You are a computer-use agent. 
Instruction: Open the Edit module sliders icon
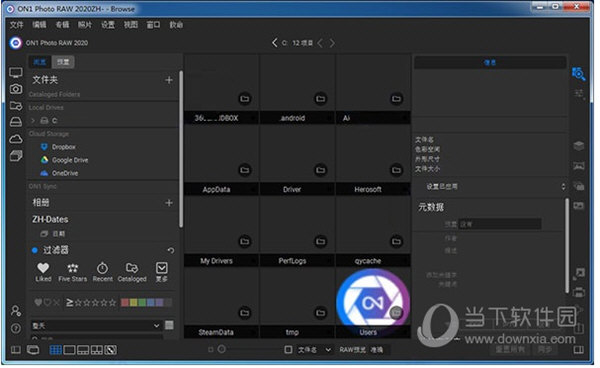(x=579, y=93)
